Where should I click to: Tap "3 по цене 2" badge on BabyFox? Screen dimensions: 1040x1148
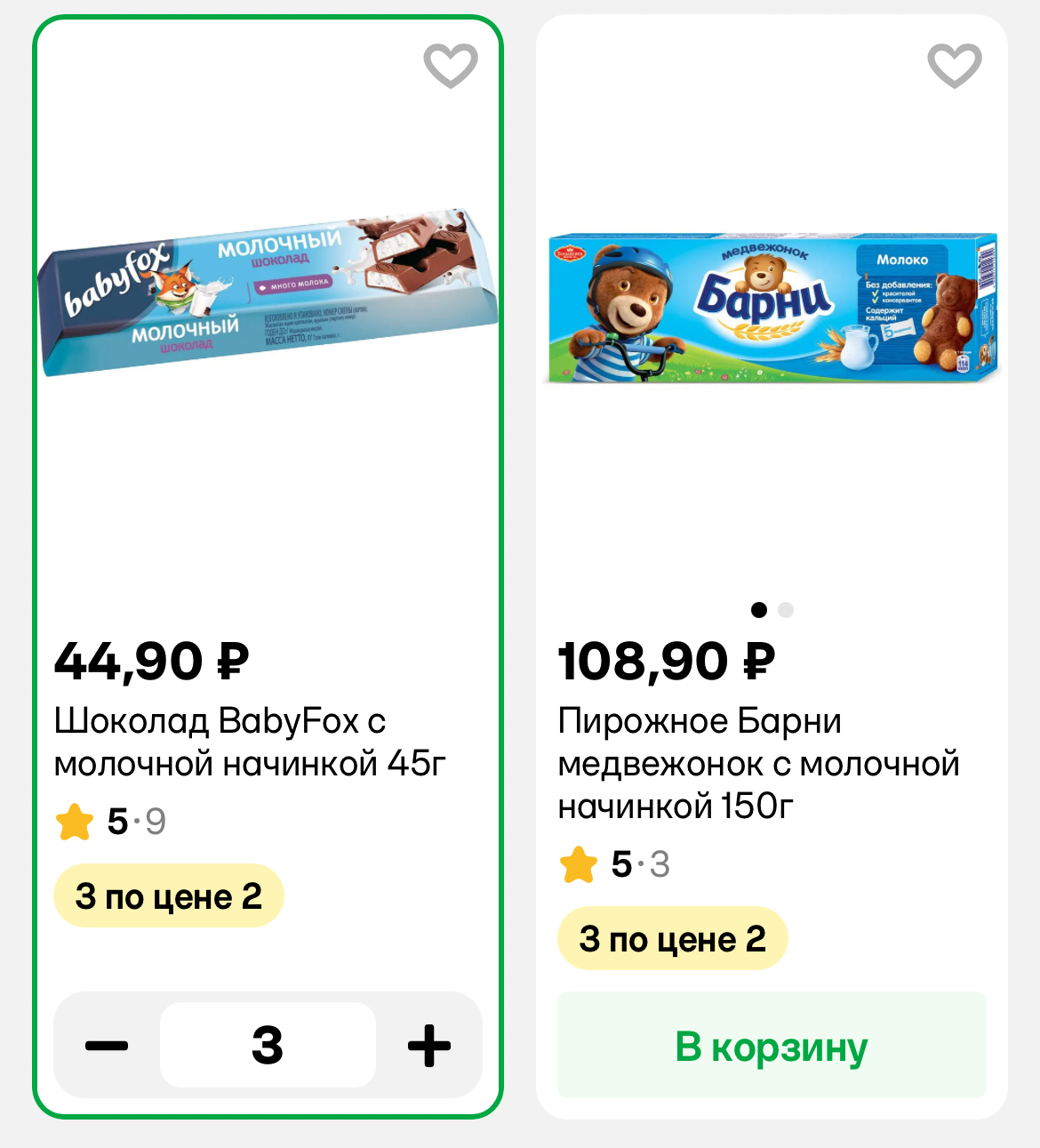[x=169, y=896]
